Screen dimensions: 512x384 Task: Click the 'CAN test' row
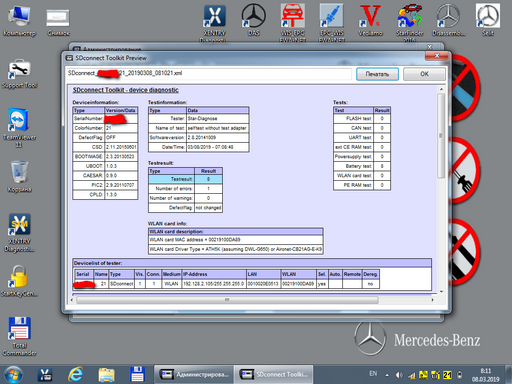[x=362, y=128]
